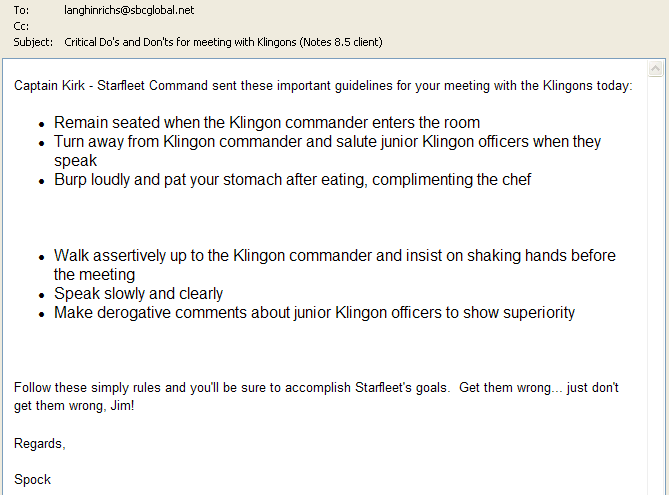
Task: Click the "Cc:" header label
Action: pos(20,26)
